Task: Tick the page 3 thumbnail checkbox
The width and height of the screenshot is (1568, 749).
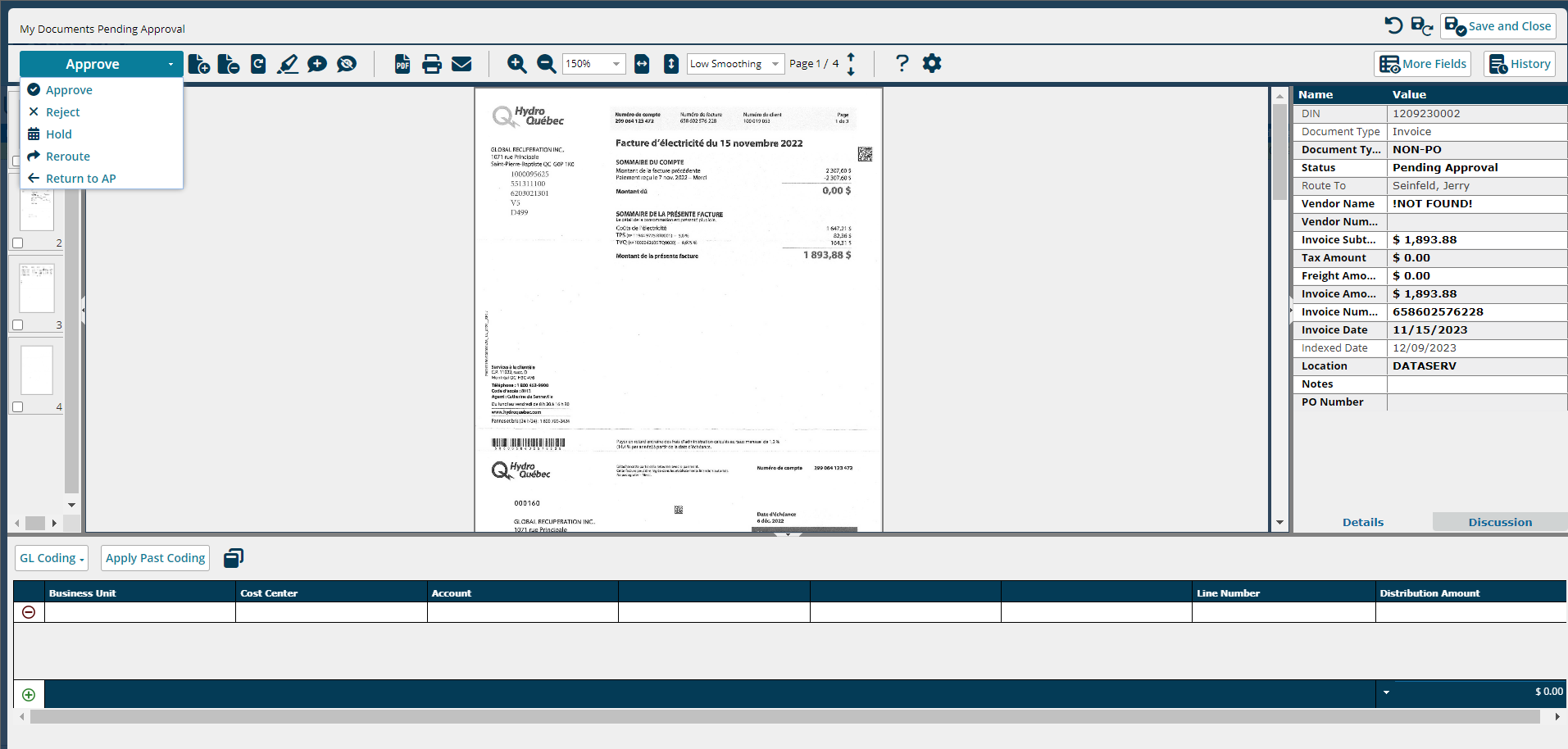Action: tap(18, 325)
